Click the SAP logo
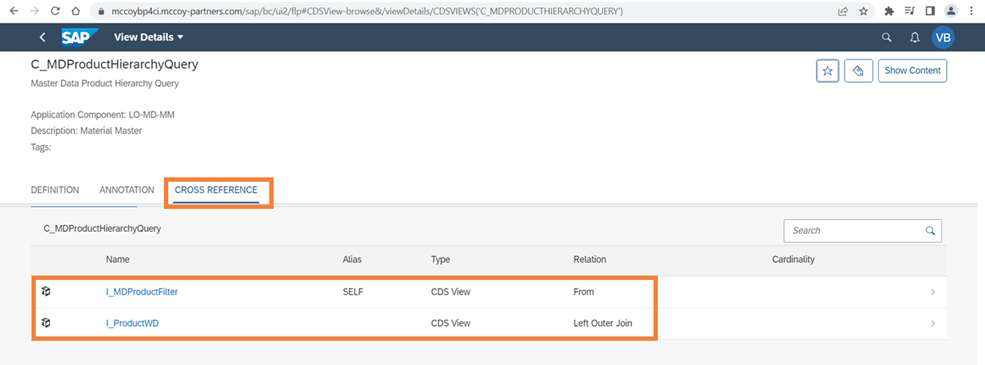The width and height of the screenshot is (985, 365). [80, 37]
